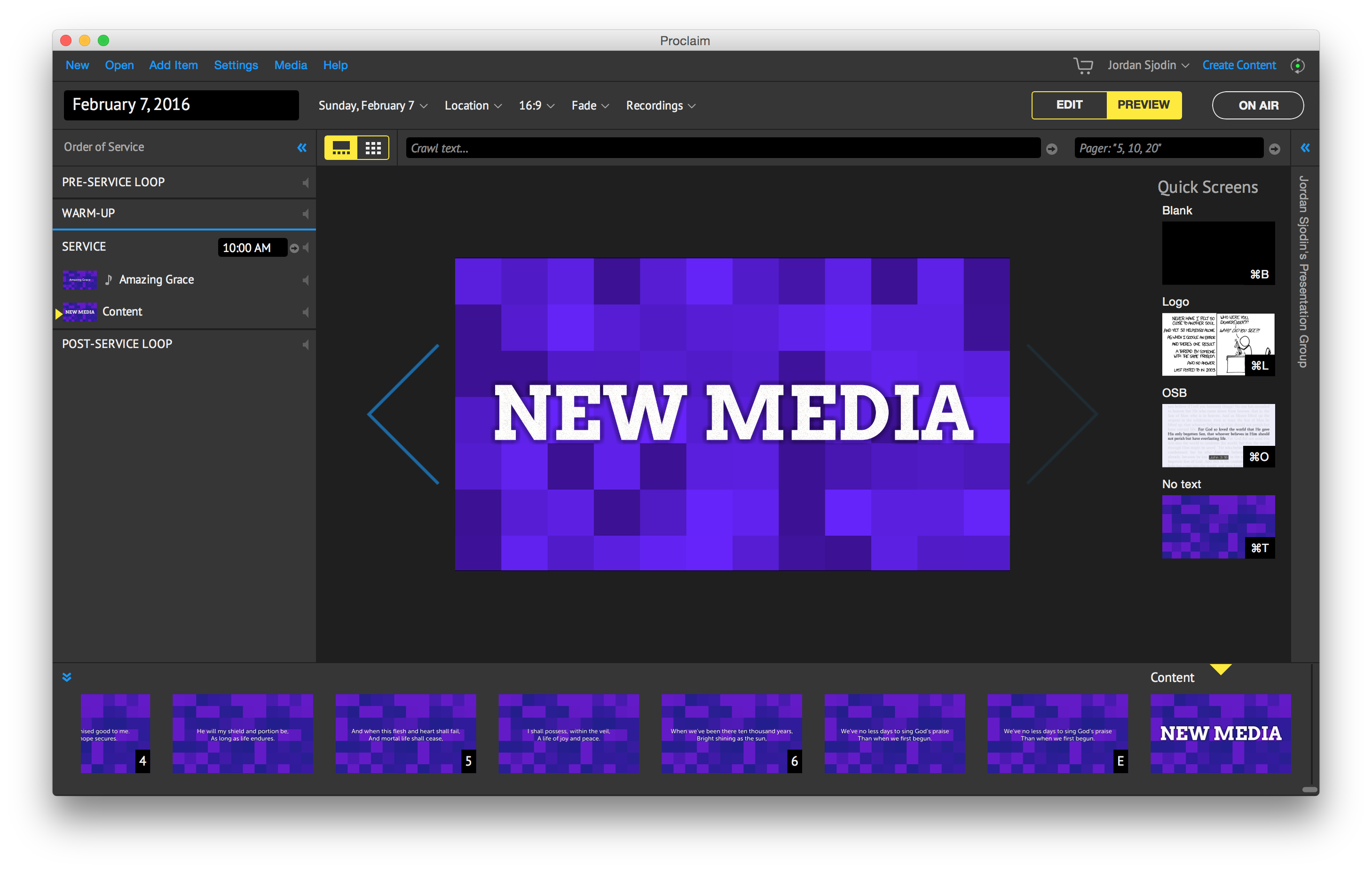Open the Media menu
The image size is (1372, 871).
tap(290, 65)
